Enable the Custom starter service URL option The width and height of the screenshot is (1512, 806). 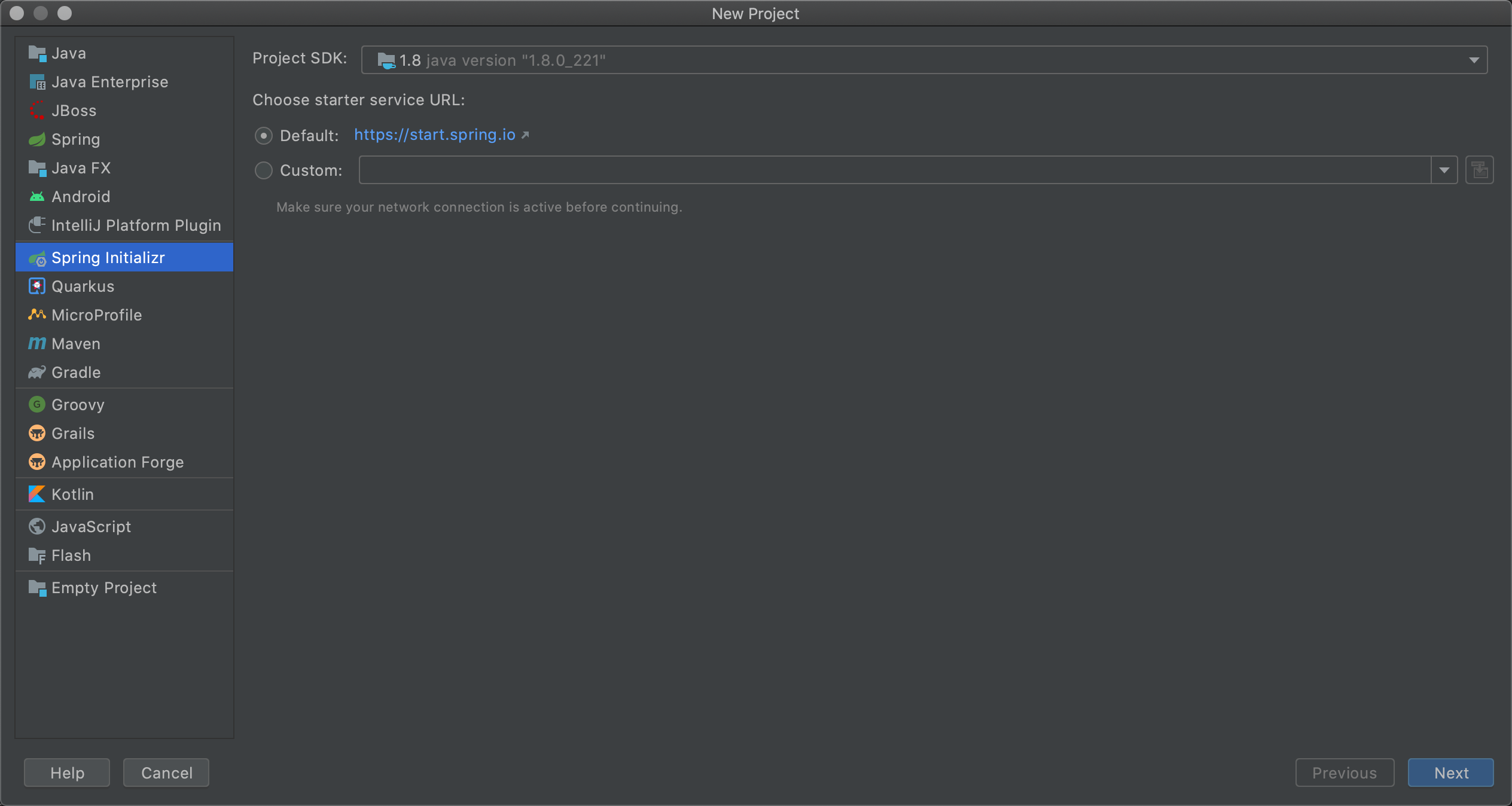pyautogui.click(x=263, y=170)
